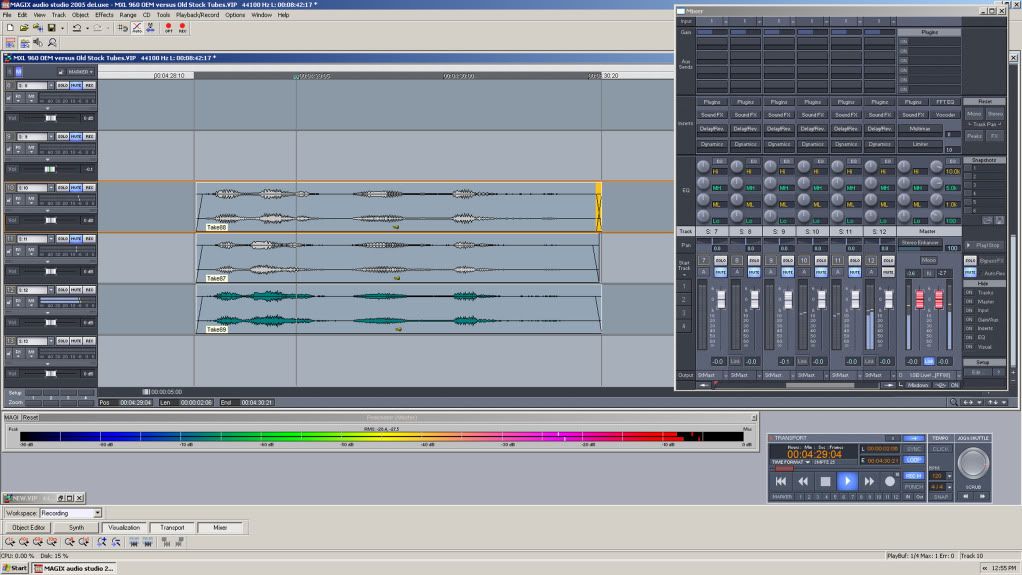Create a new project with toolbar icon

pos(10,28)
